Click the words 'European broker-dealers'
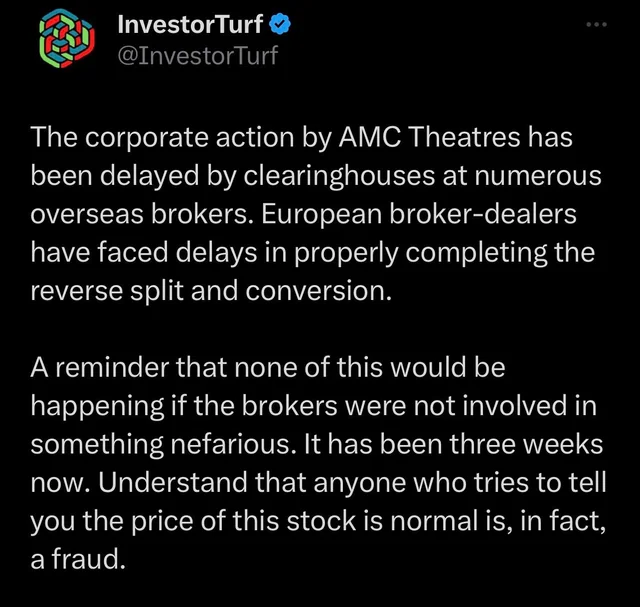This screenshot has height=607, width=640. coord(419,214)
